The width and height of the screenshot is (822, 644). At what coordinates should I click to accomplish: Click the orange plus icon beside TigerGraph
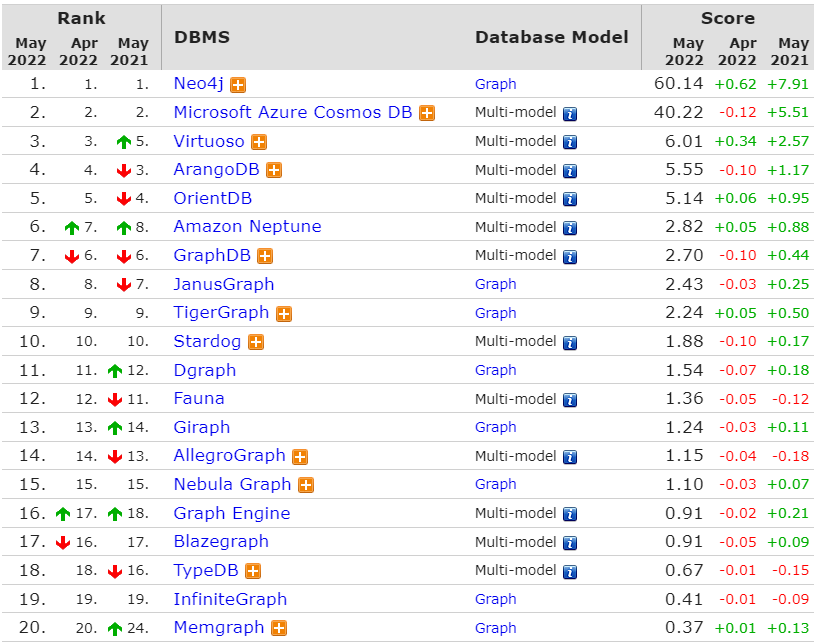tap(284, 314)
